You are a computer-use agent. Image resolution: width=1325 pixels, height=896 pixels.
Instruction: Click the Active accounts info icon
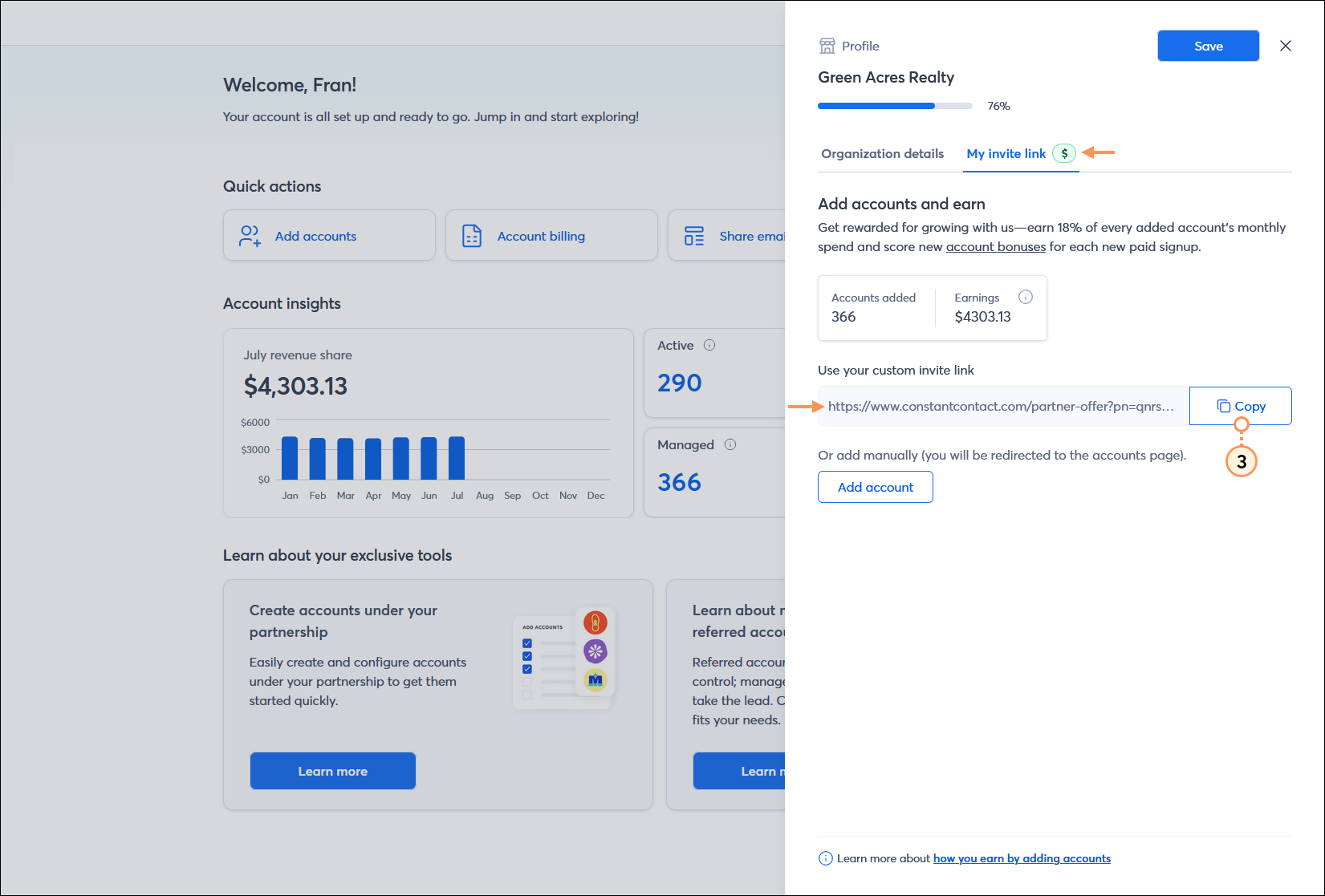tap(709, 345)
